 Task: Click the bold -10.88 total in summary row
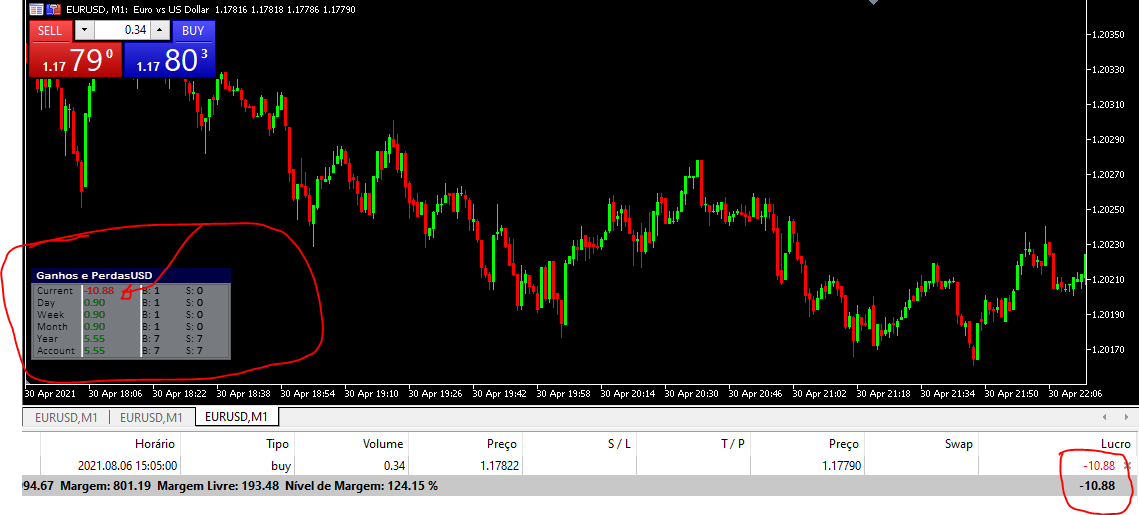pos(1097,485)
